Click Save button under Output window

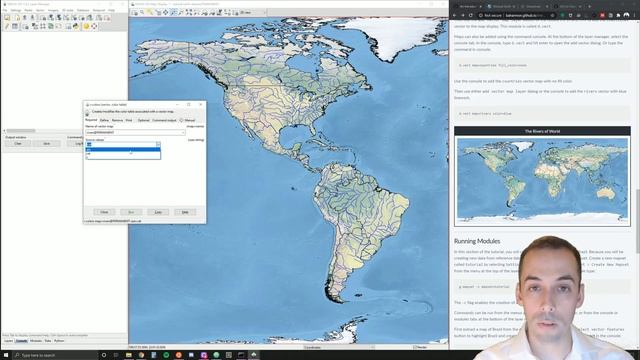tap(47, 144)
